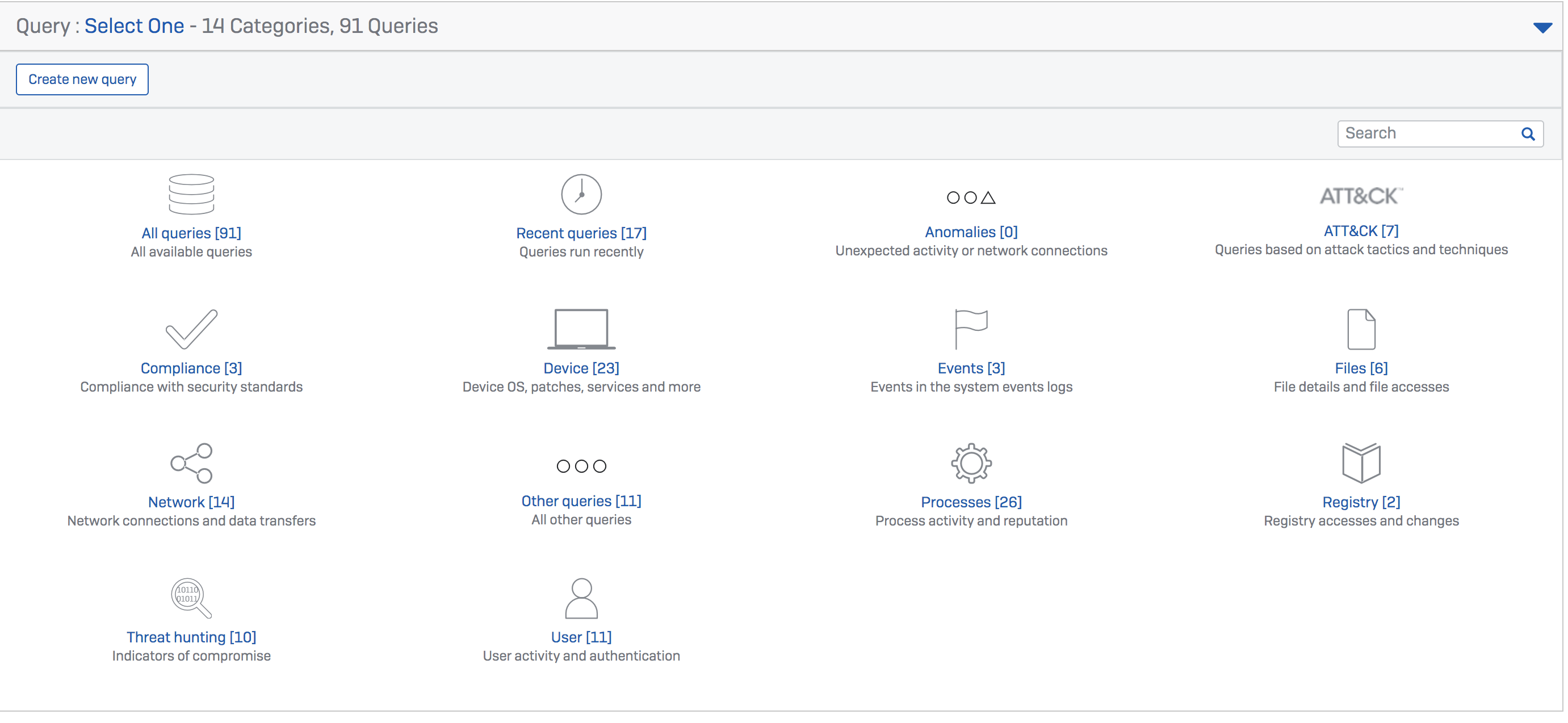The height and width of the screenshot is (723, 1568).
Task: Select the Device laptop icon
Action: point(581,329)
